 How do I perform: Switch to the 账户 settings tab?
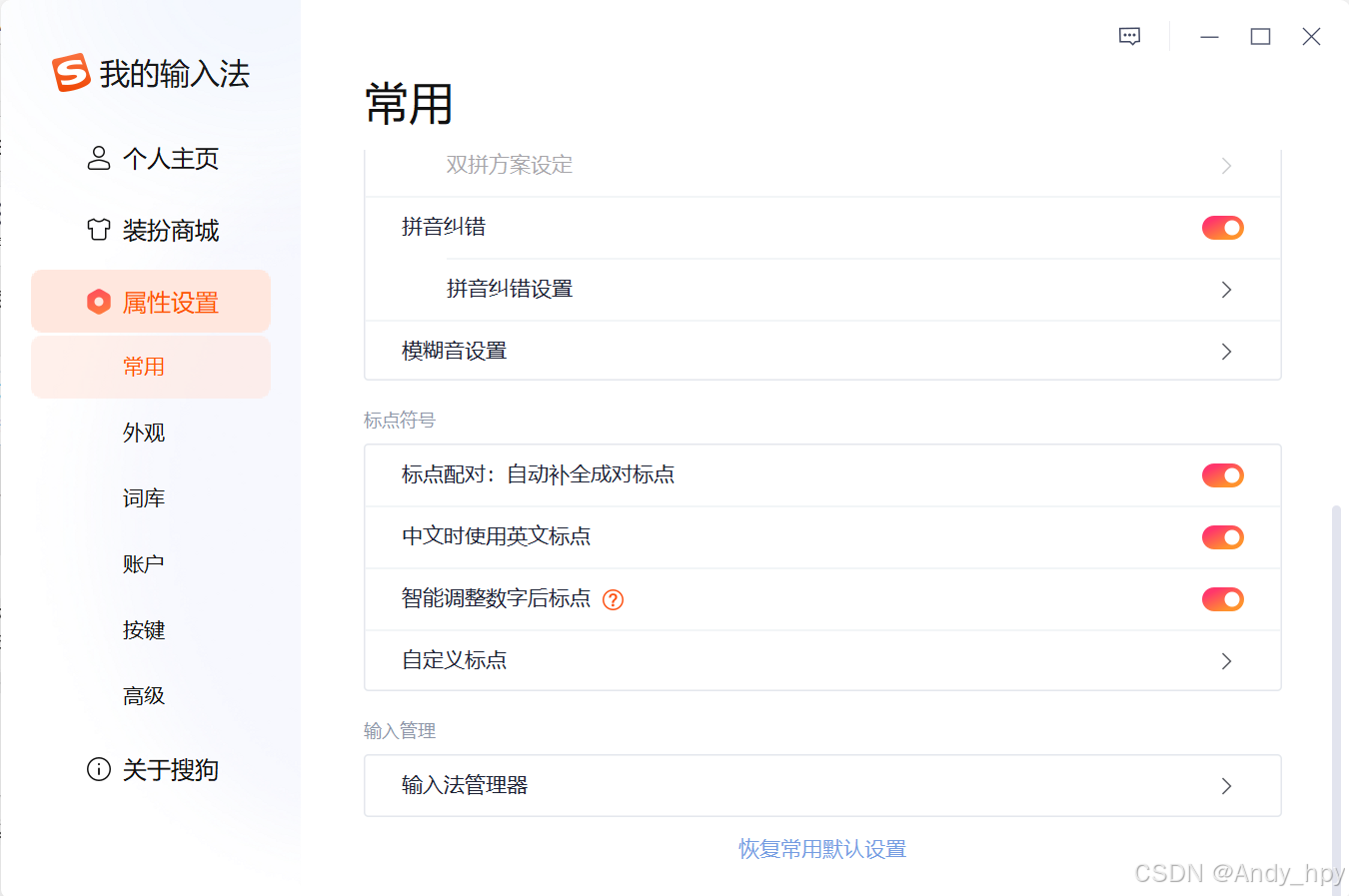(x=144, y=564)
